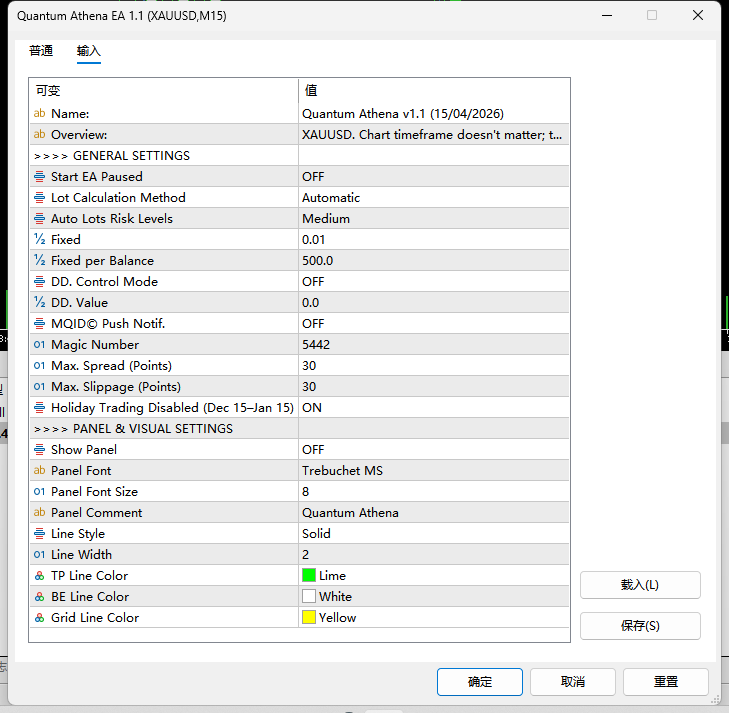Click the enum icon beside Lot Calculation Method
This screenshot has height=713, width=729.
tap(40, 198)
